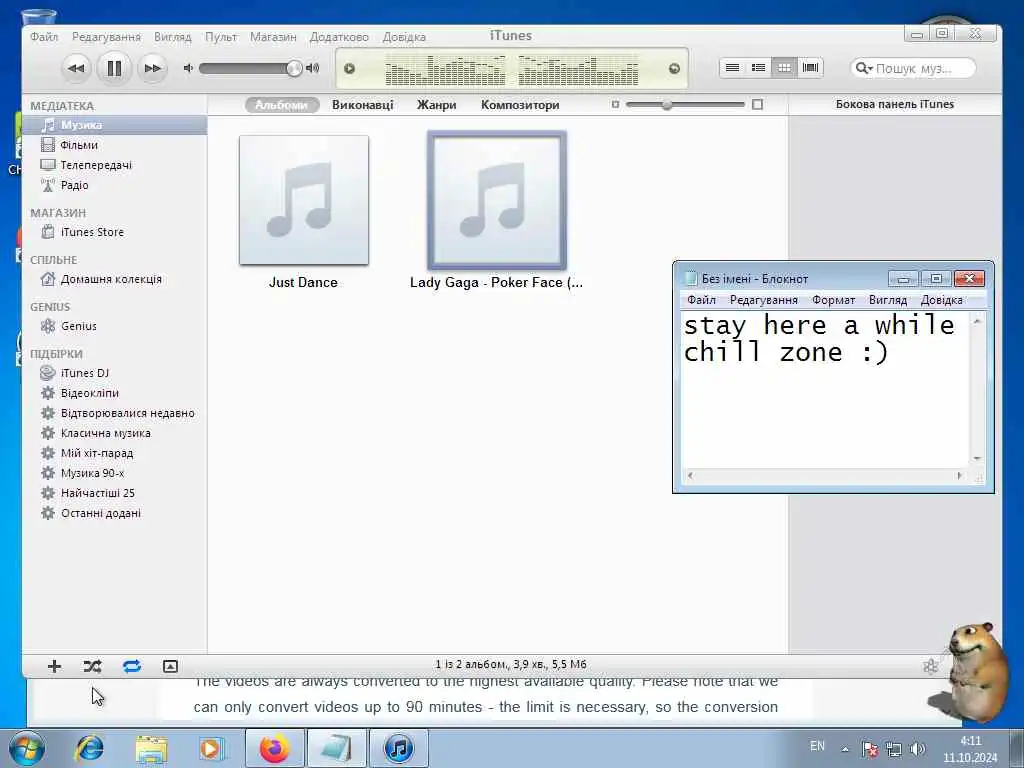Open Файл menu in Notepad
Image resolution: width=1024 pixels, height=768 pixels.
(x=701, y=300)
